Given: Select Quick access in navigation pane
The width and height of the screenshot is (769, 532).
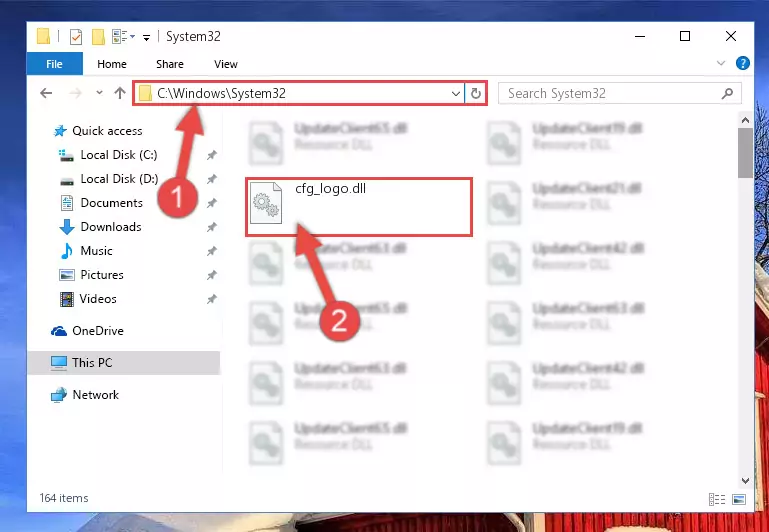Looking at the screenshot, I should tap(107, 131).
